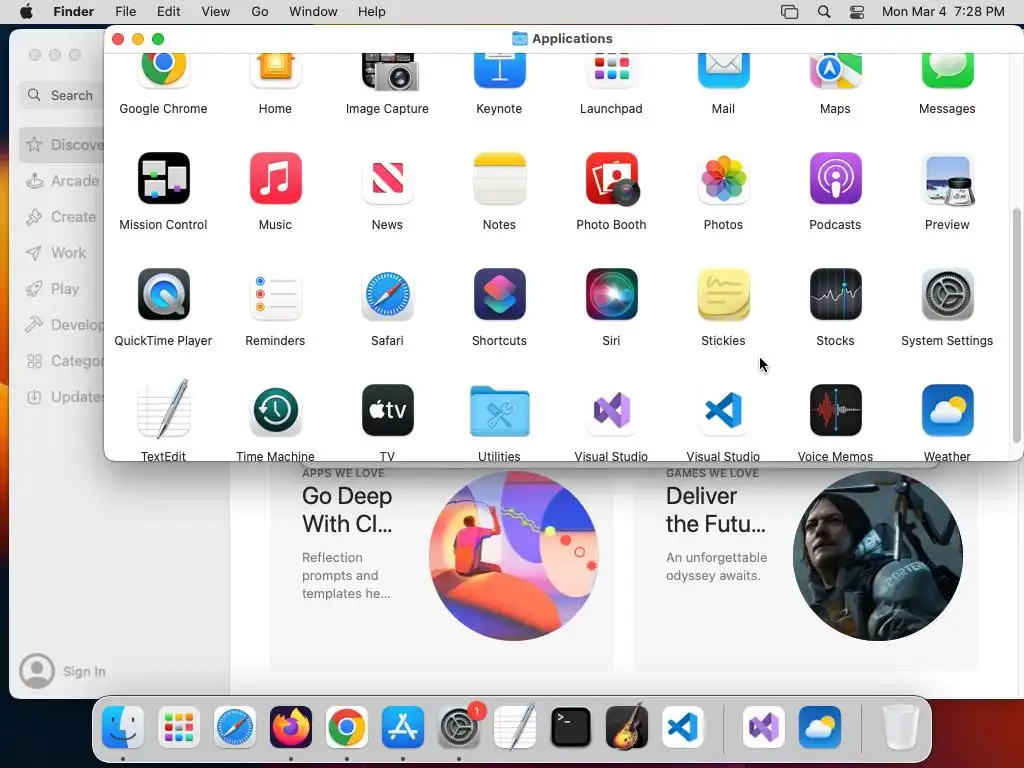Viewport: 1024px width, 768px height.
Task: Select Photo Booth in Applications
Action: click(612, 178)
